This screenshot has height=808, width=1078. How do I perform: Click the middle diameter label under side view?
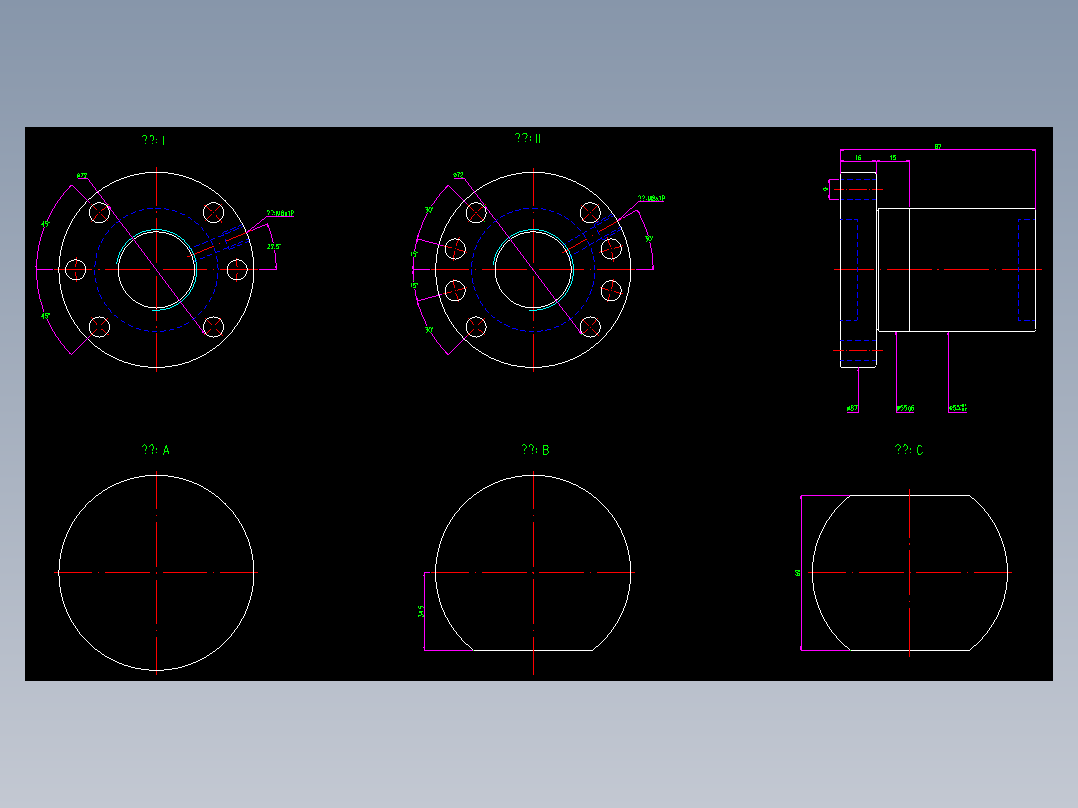[905, 408]
